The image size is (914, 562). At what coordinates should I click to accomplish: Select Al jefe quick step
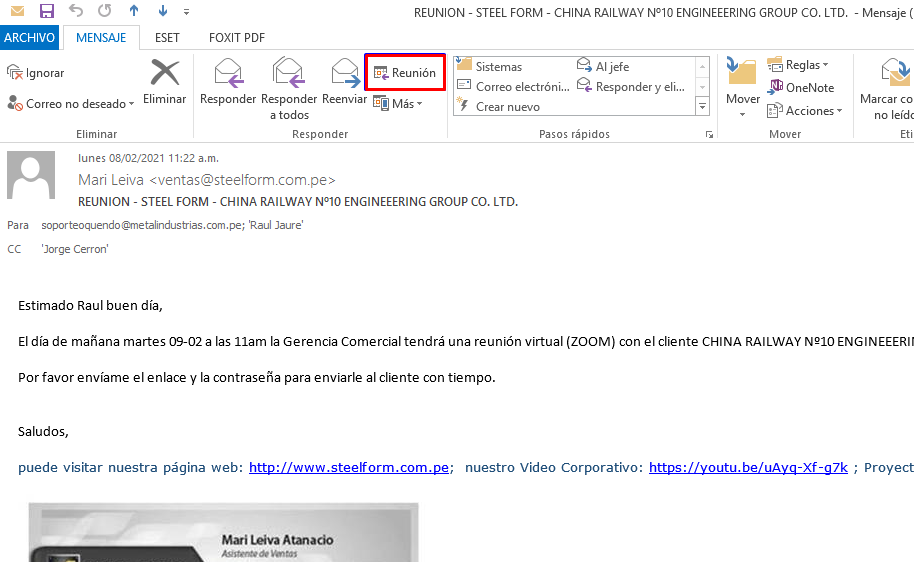[x=603, y=66]
